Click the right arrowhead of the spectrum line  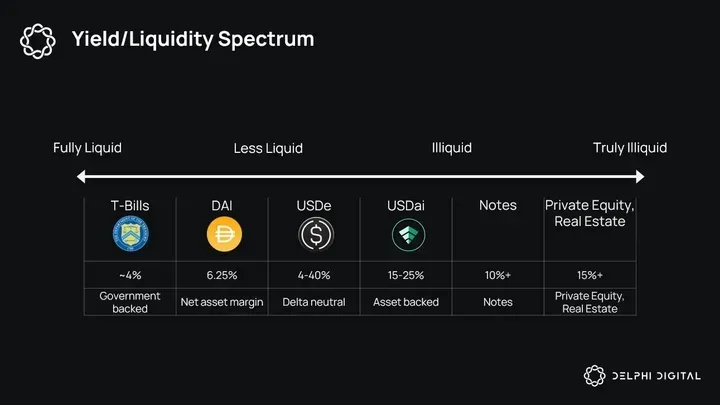tap(640, 176)
